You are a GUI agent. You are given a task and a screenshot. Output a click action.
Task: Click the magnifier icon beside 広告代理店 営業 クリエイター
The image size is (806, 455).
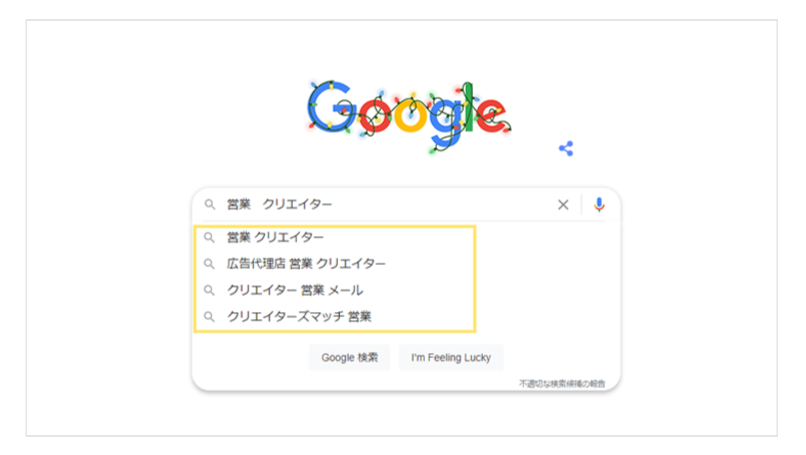click(x=210, y=264)
